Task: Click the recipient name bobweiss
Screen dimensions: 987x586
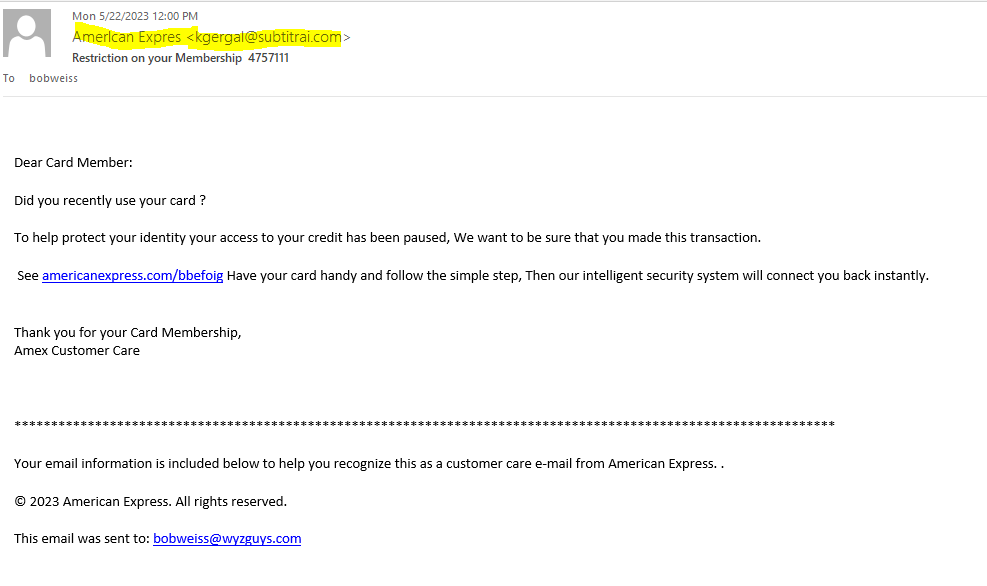Action: (x=53, y=78)
